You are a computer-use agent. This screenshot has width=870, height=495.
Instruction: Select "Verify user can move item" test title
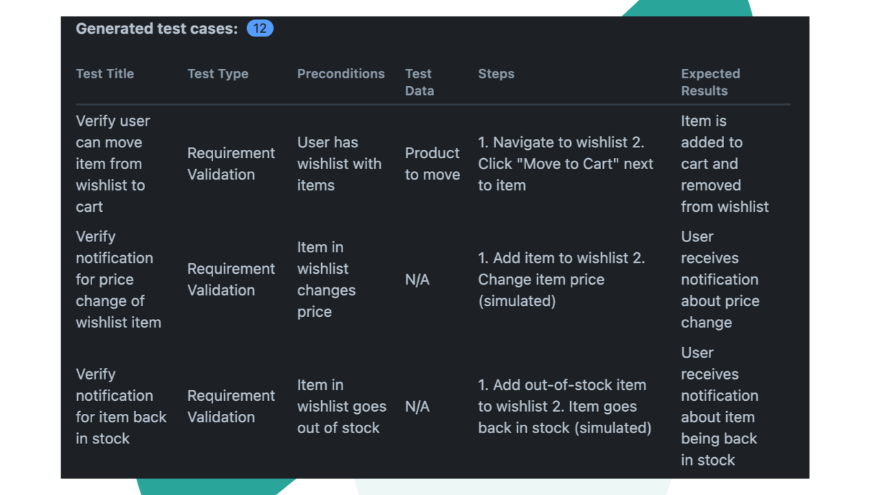(113, 164)
